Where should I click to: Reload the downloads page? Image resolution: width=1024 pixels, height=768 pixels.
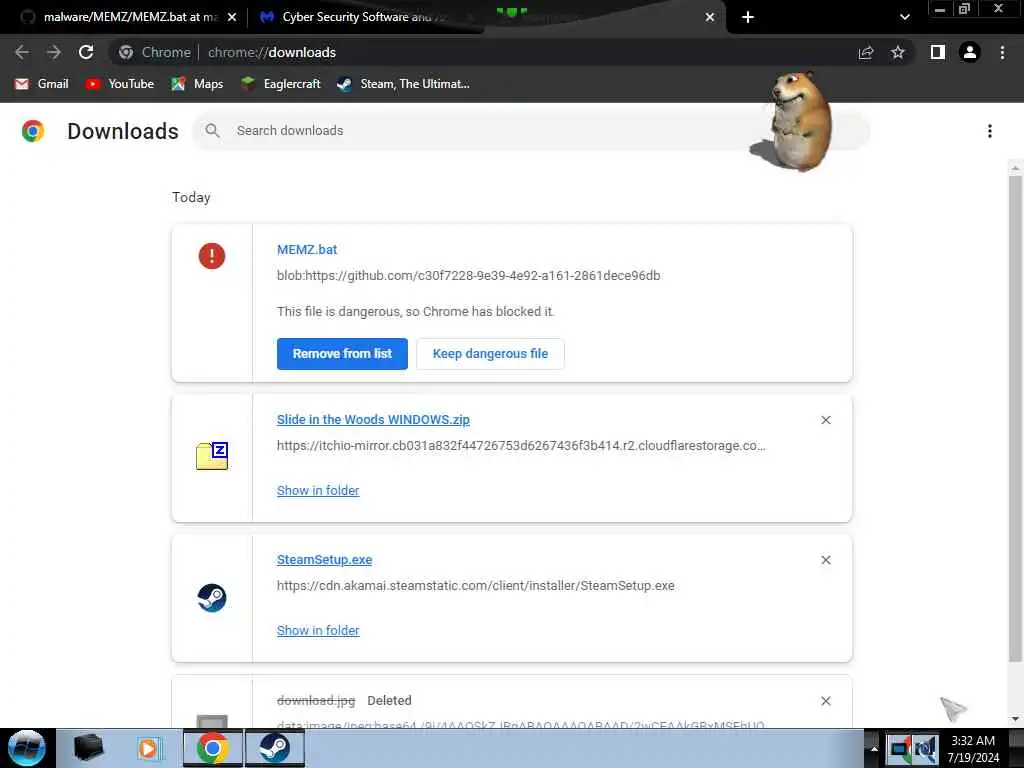(x=86, y=52)
